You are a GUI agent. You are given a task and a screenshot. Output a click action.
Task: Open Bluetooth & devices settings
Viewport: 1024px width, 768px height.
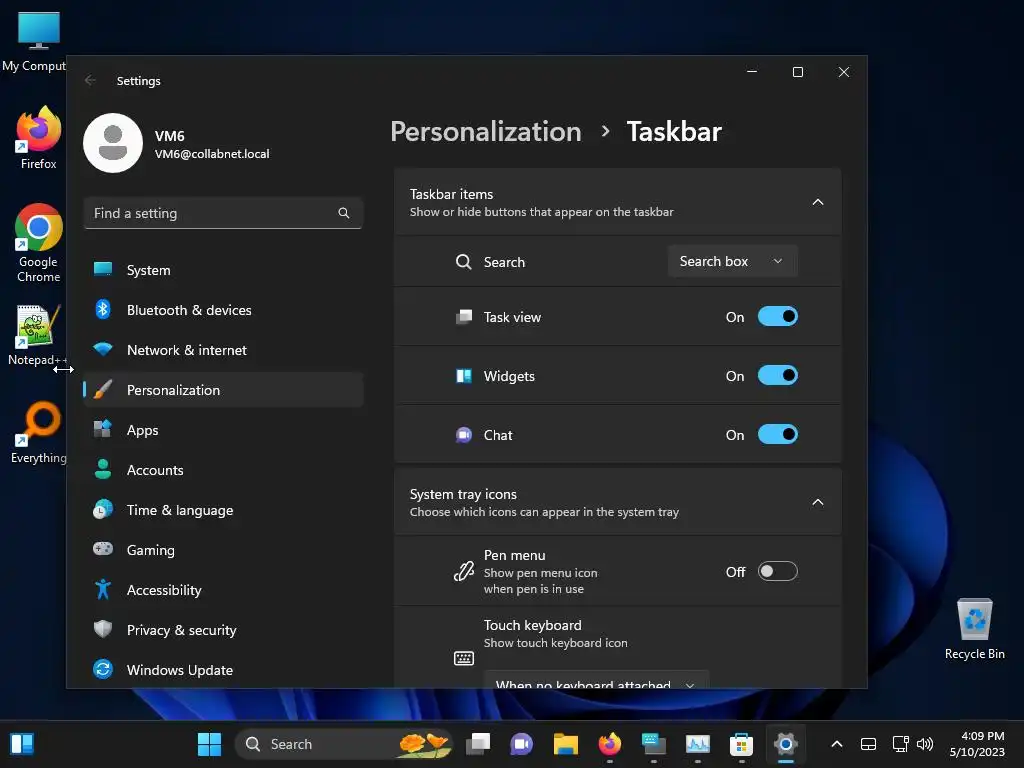click(x=223, y=310)
